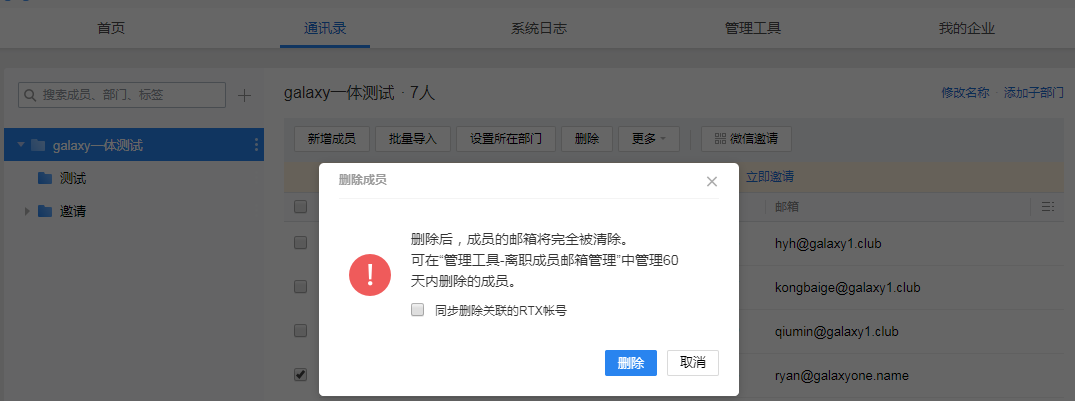Expand the 邀请 department tree node
1075x401 pixels.
click(x=26, y=211)
